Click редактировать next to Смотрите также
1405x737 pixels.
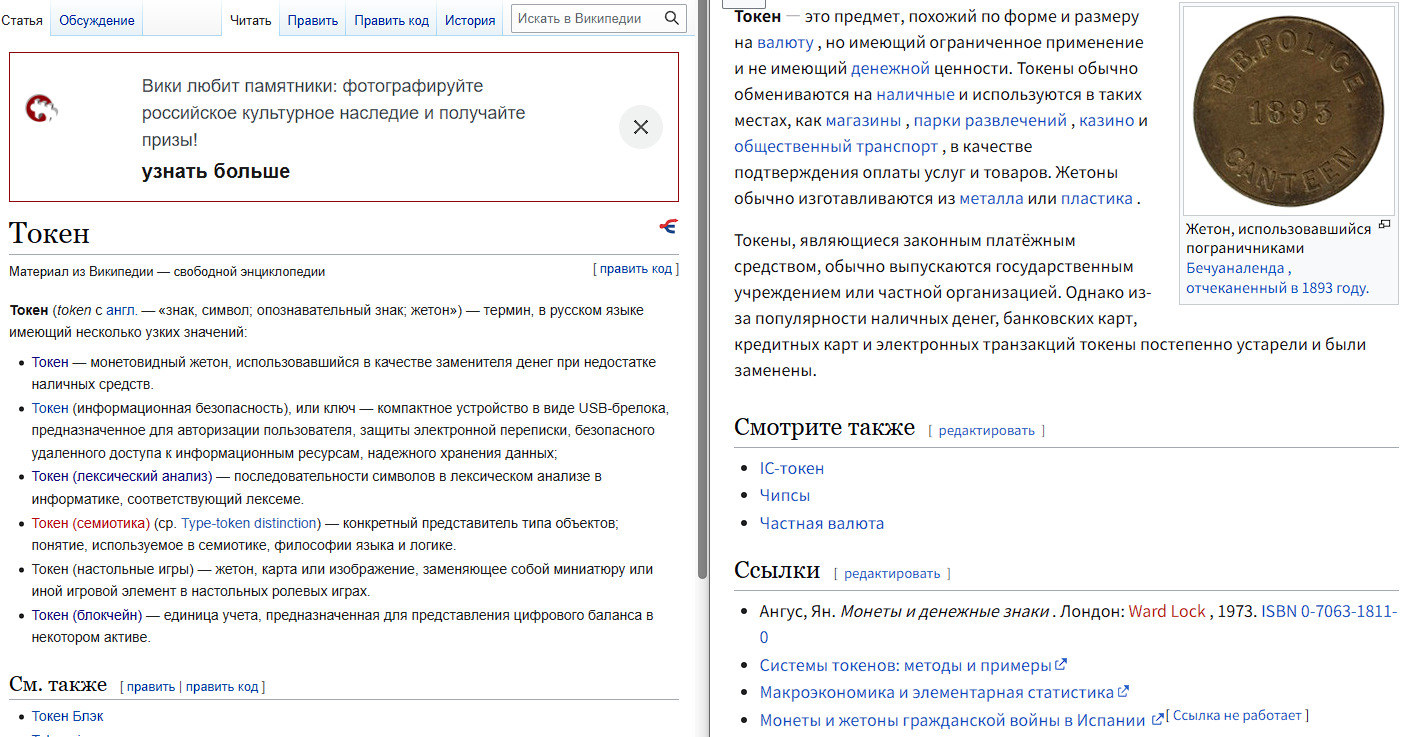coord(986,430)
